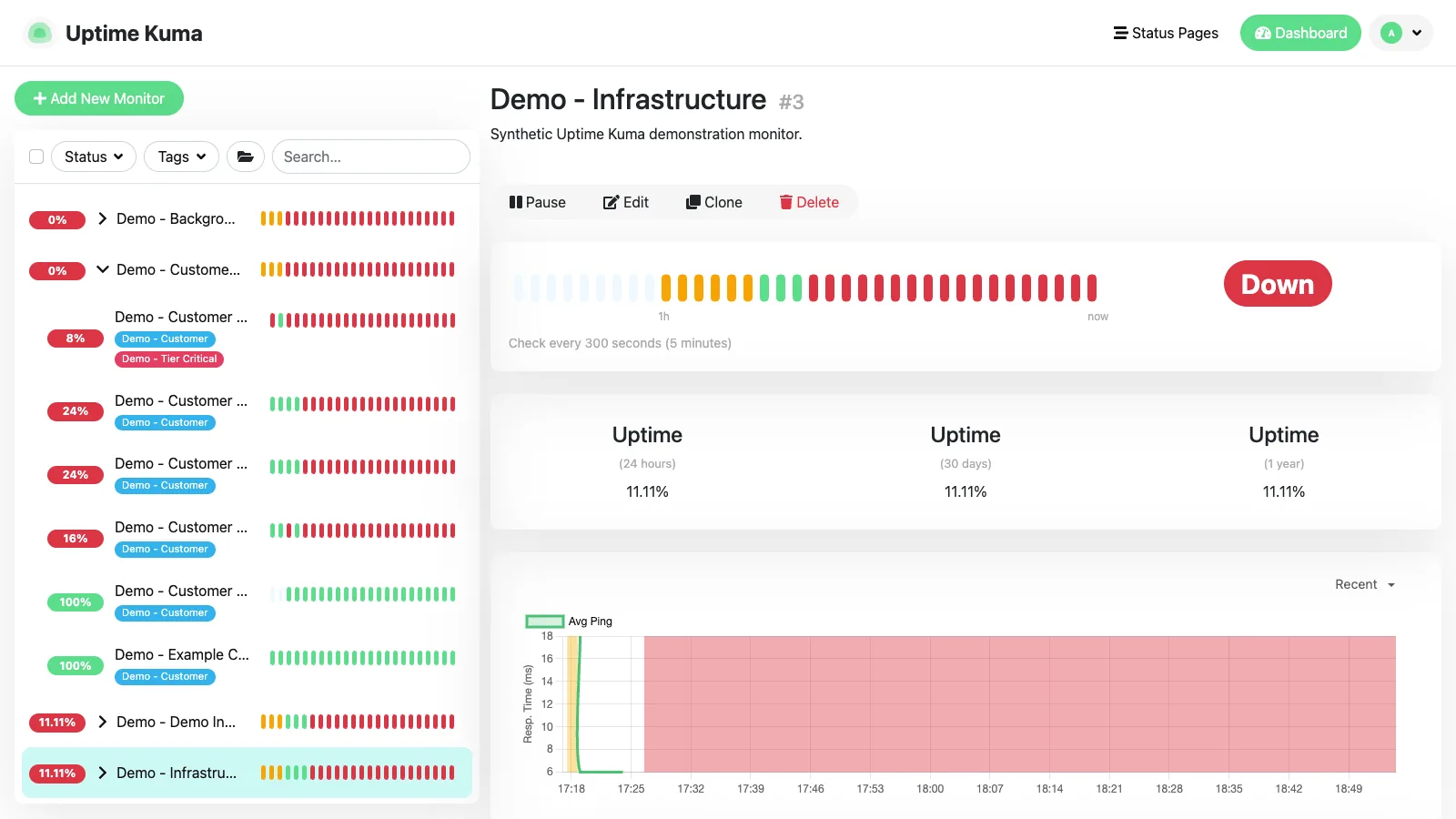This screenshot has height=819, width=1456.
Task: Select the Demo - Example C... monitor
Action: [247, 665]
